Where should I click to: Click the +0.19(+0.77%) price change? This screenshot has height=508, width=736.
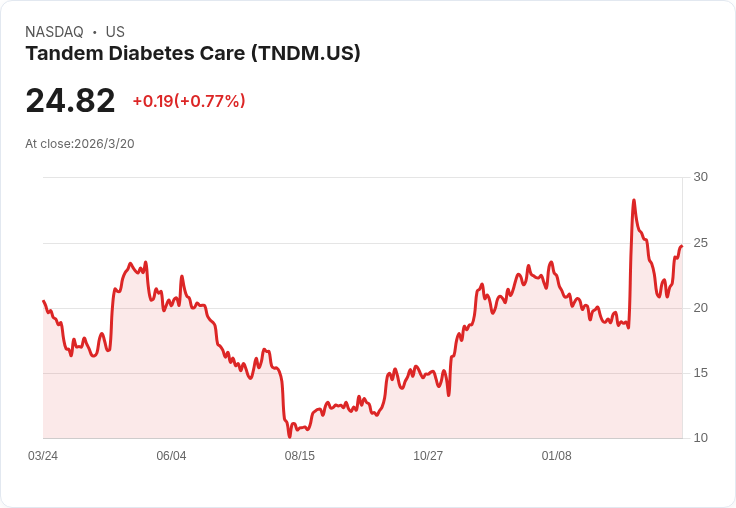(x=189, y=101)
